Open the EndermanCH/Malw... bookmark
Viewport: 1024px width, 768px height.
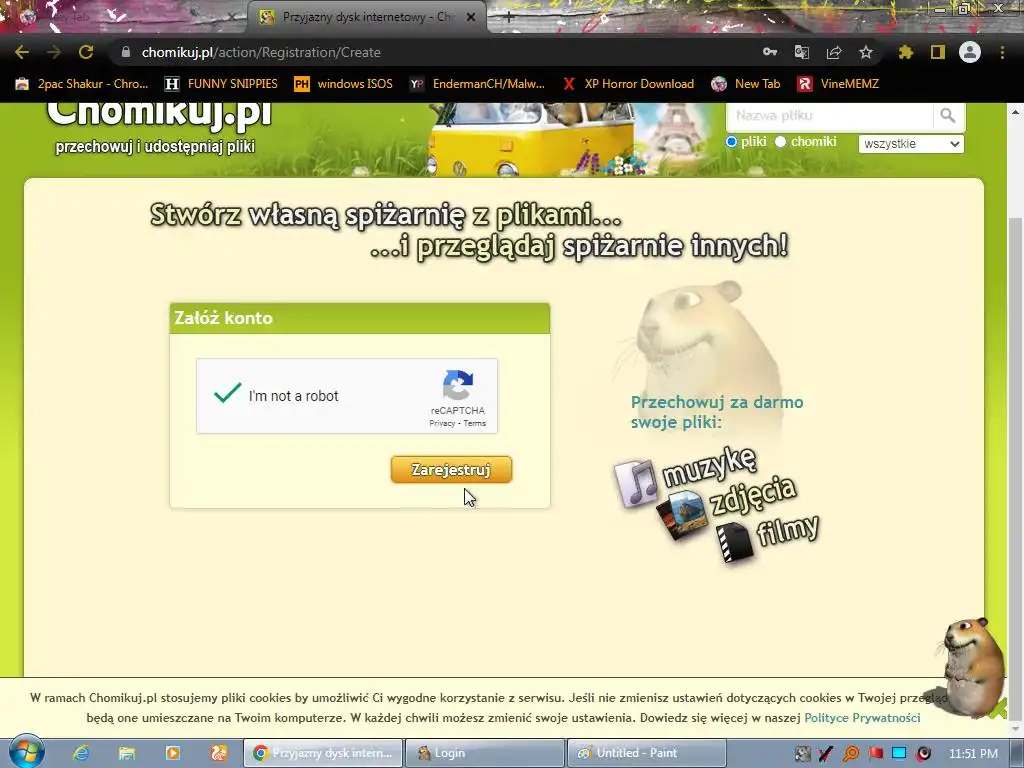coord(477,84)
